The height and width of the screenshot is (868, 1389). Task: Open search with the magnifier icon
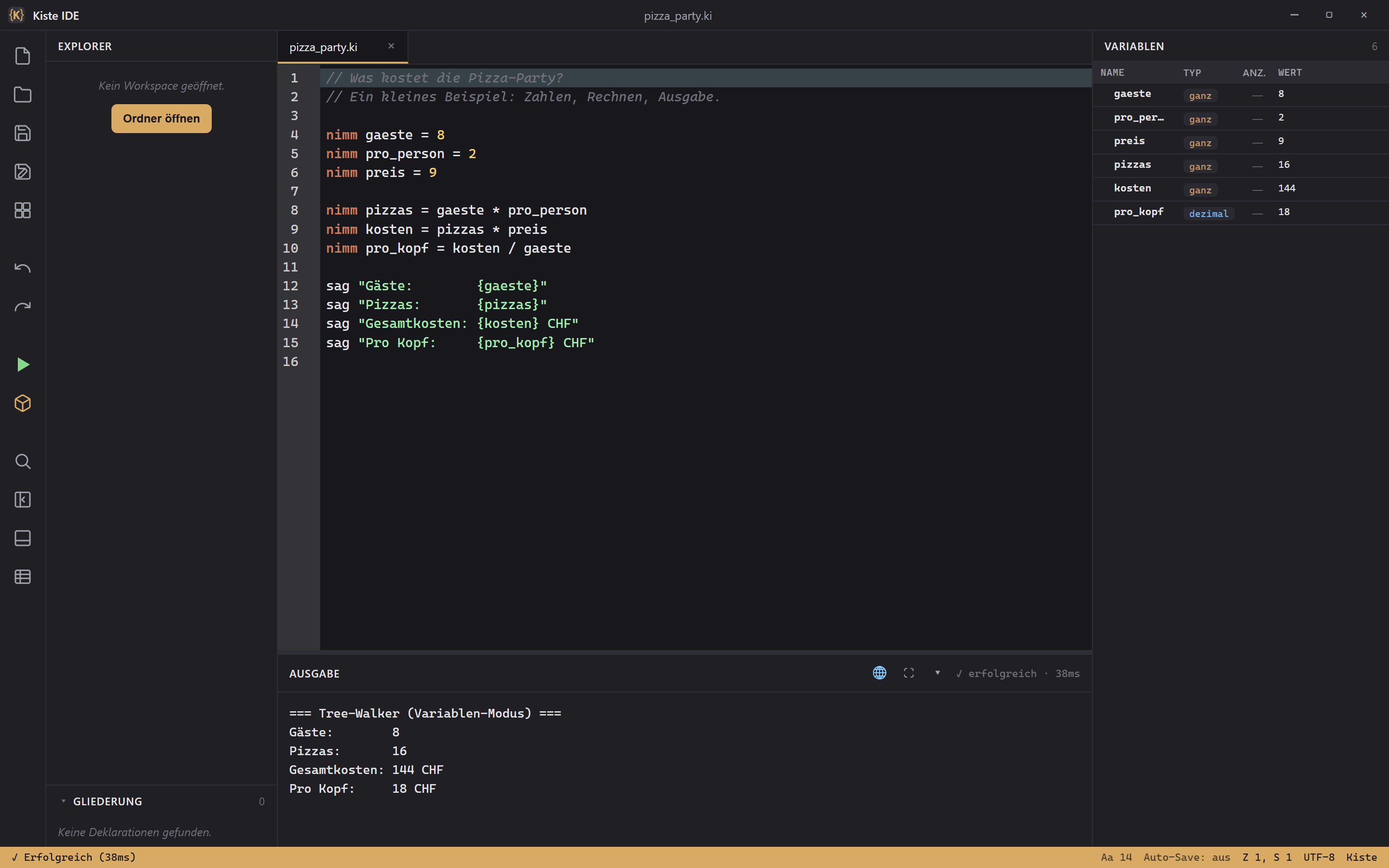22,461
